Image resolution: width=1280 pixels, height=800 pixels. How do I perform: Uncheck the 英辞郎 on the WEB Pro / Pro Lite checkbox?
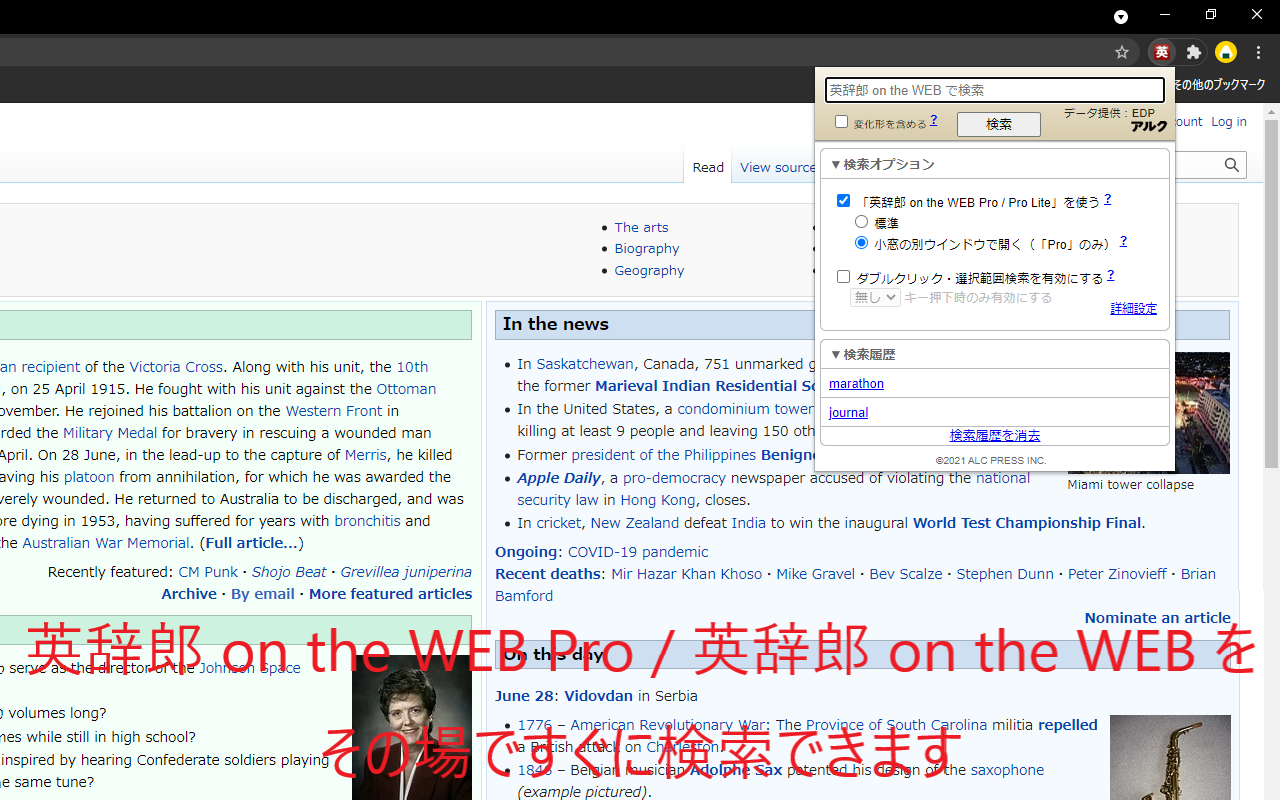843,201
